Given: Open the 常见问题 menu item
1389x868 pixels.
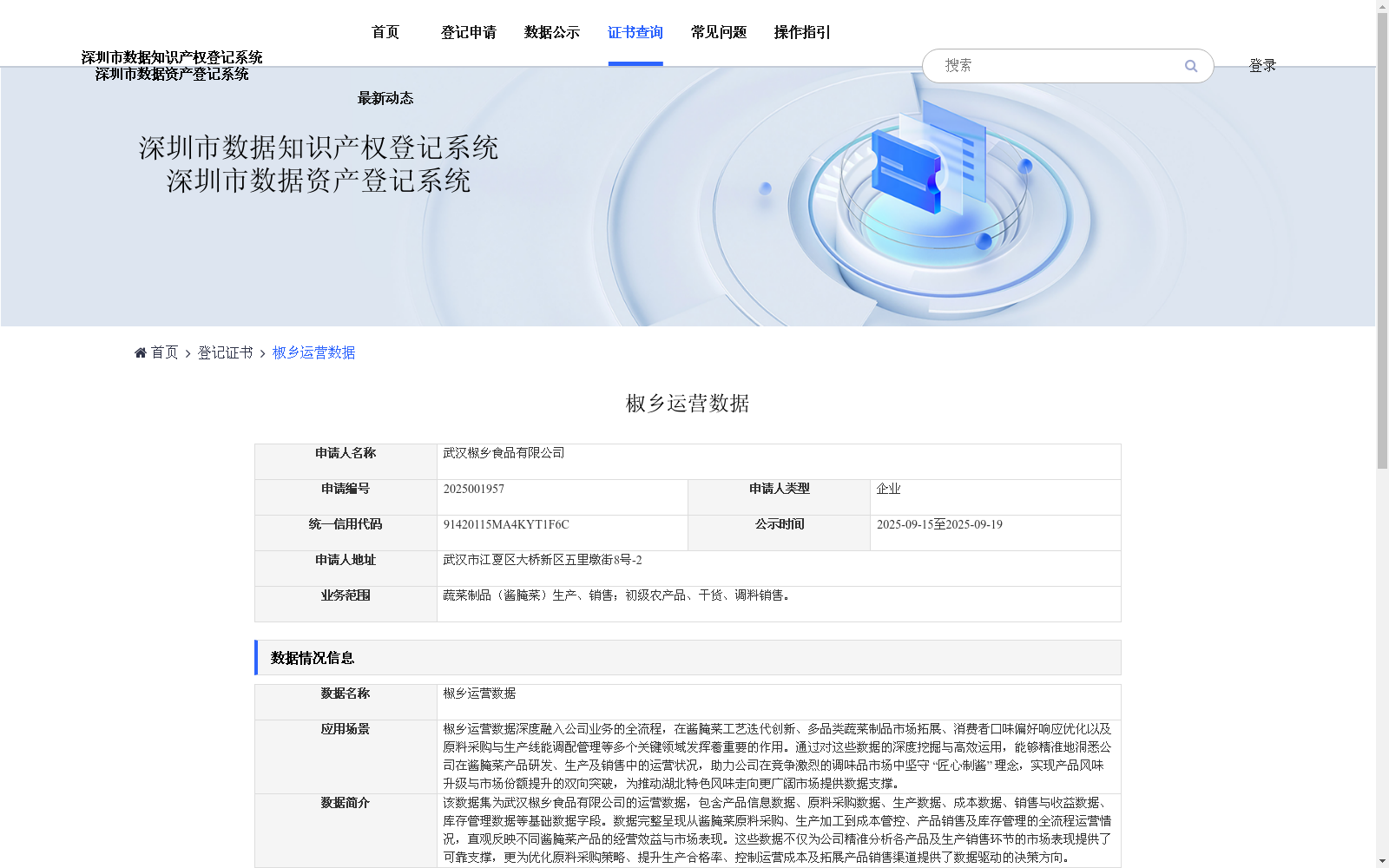Looking at the screenshot, I should click(719, 32).
